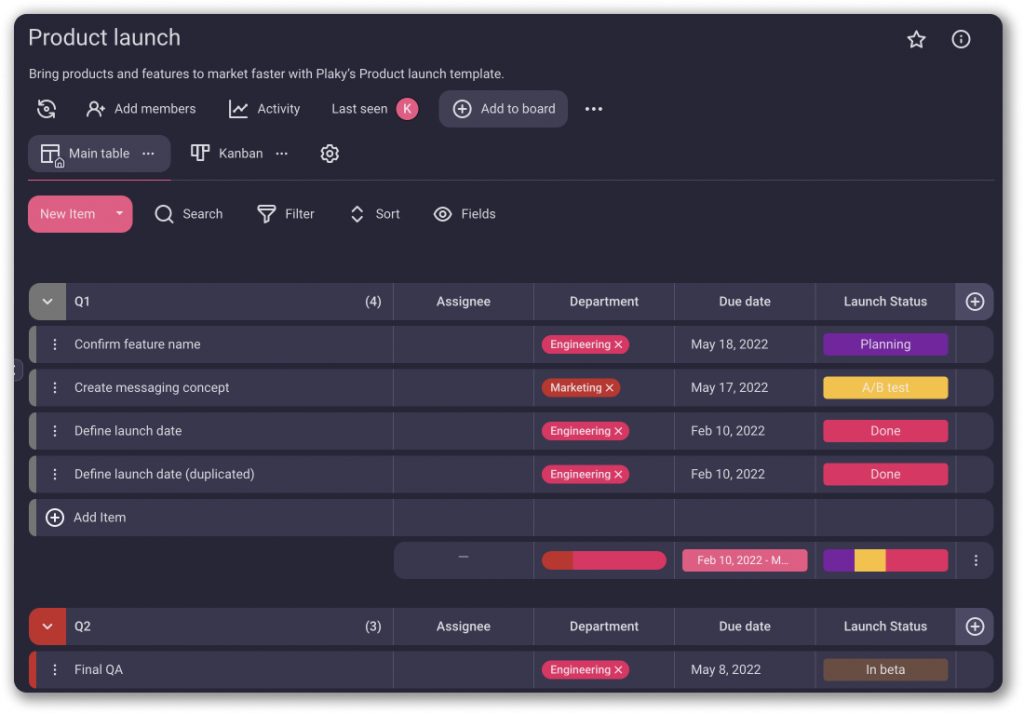The height and width of the screenshot is (714, 1024).
Task: Remove Engineering tag from Final QA
Action: coord(619,670)
